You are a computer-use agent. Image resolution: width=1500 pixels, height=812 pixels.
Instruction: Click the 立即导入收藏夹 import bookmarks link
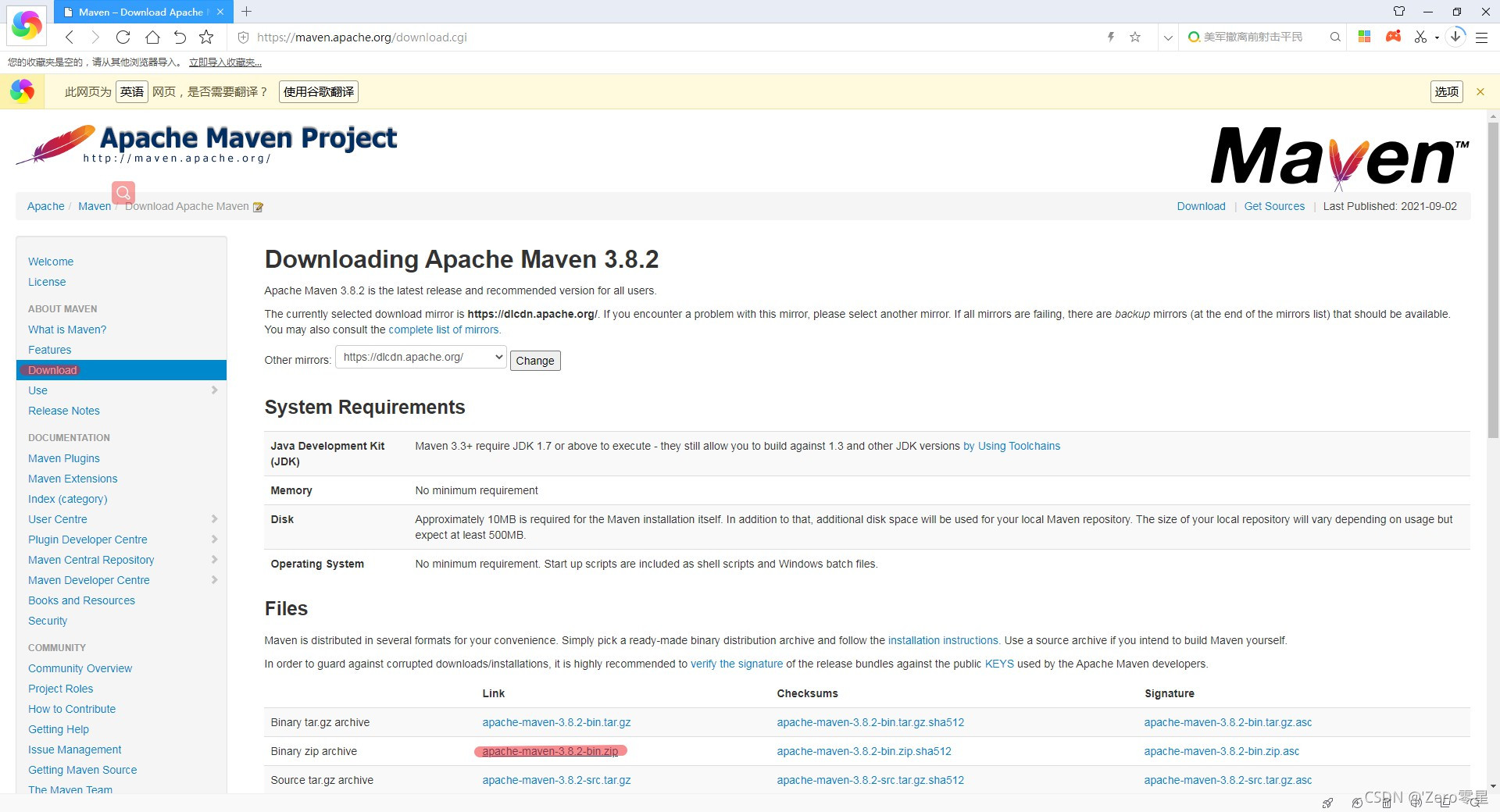[225, 62]
